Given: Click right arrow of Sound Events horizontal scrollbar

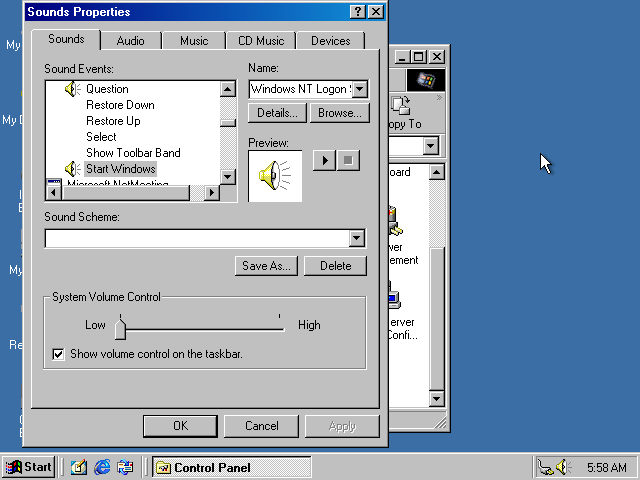Looking at the screenshot, I should 211,193.
